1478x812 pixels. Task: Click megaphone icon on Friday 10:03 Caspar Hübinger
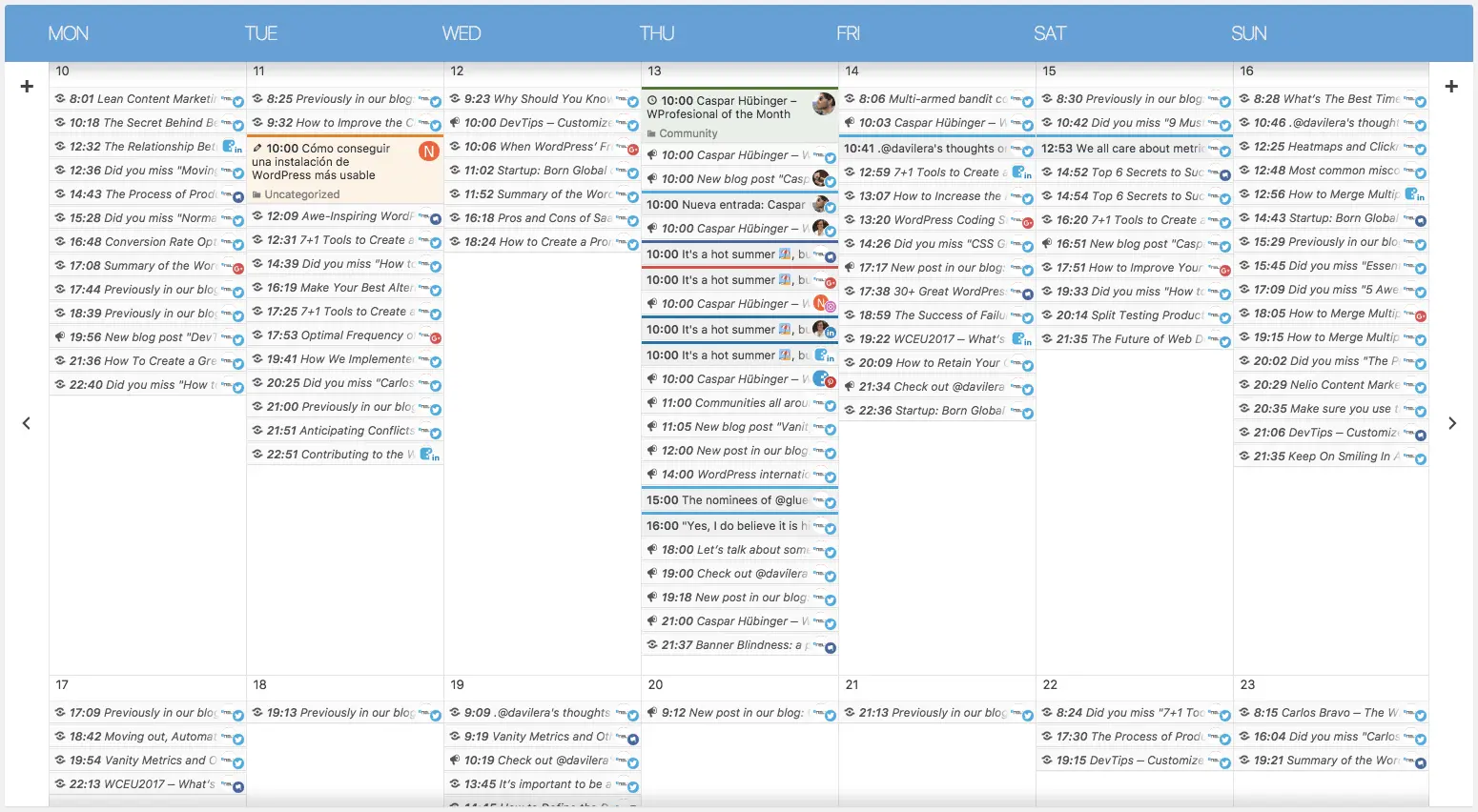click(850, 123)
